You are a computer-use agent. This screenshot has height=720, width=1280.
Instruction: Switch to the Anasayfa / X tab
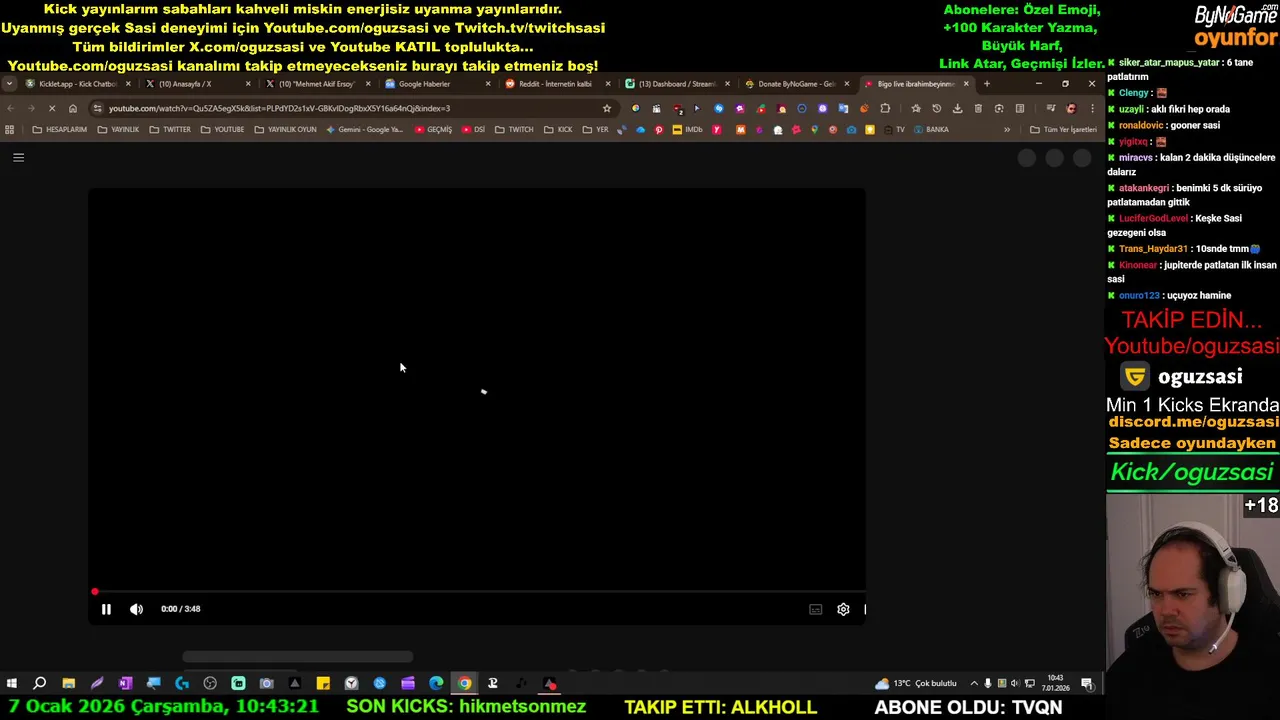196,84
